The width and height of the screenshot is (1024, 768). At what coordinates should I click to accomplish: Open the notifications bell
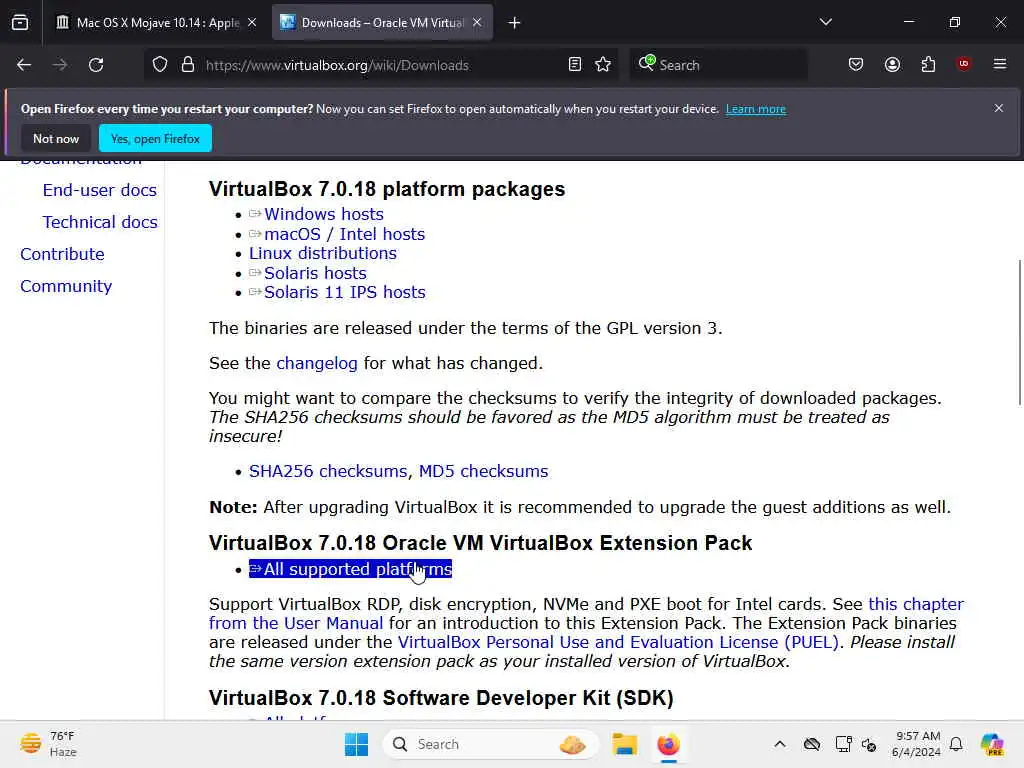pyautogui.click(x=956, y=744)
